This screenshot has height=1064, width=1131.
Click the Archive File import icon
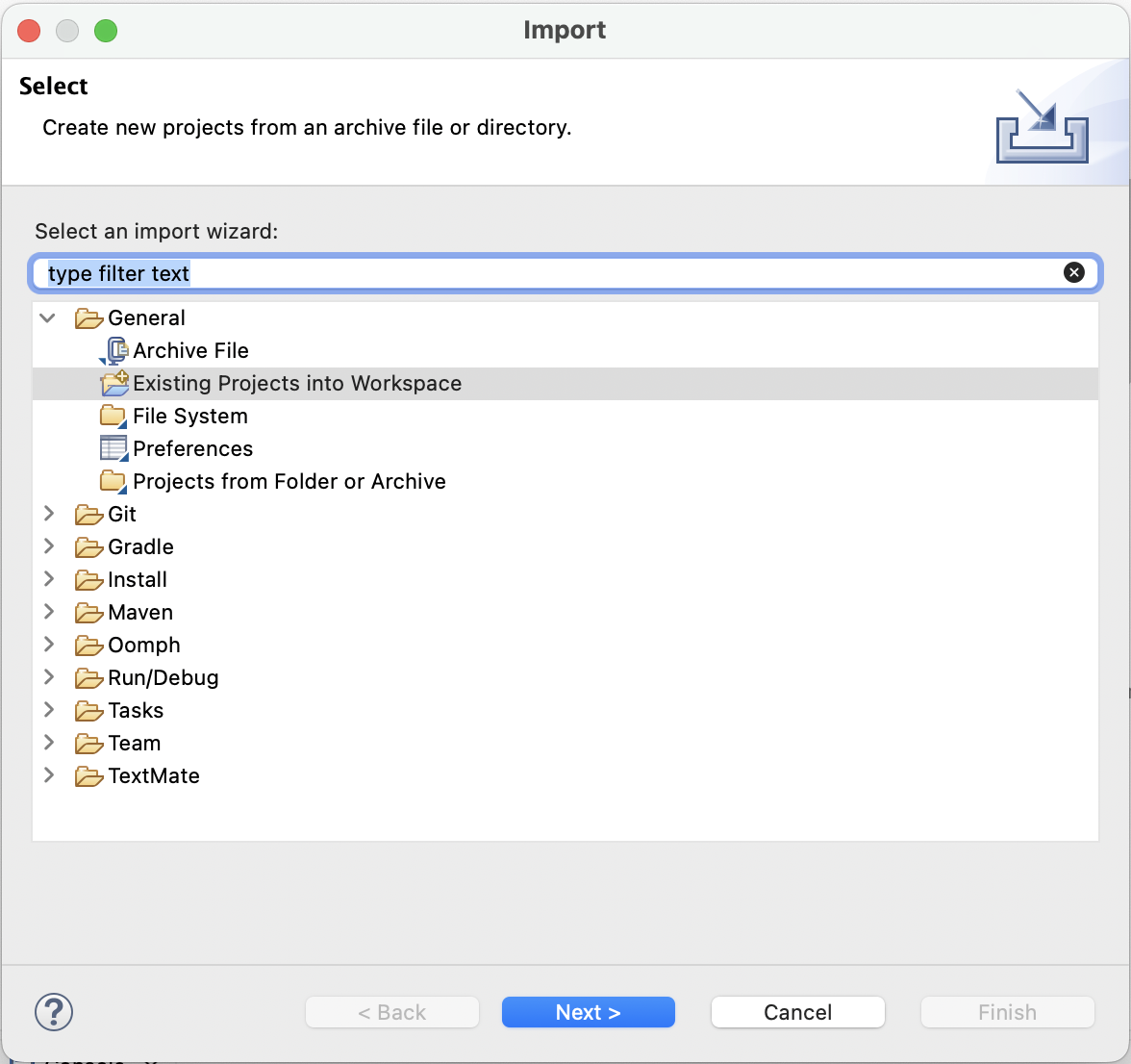click(114, 350)
